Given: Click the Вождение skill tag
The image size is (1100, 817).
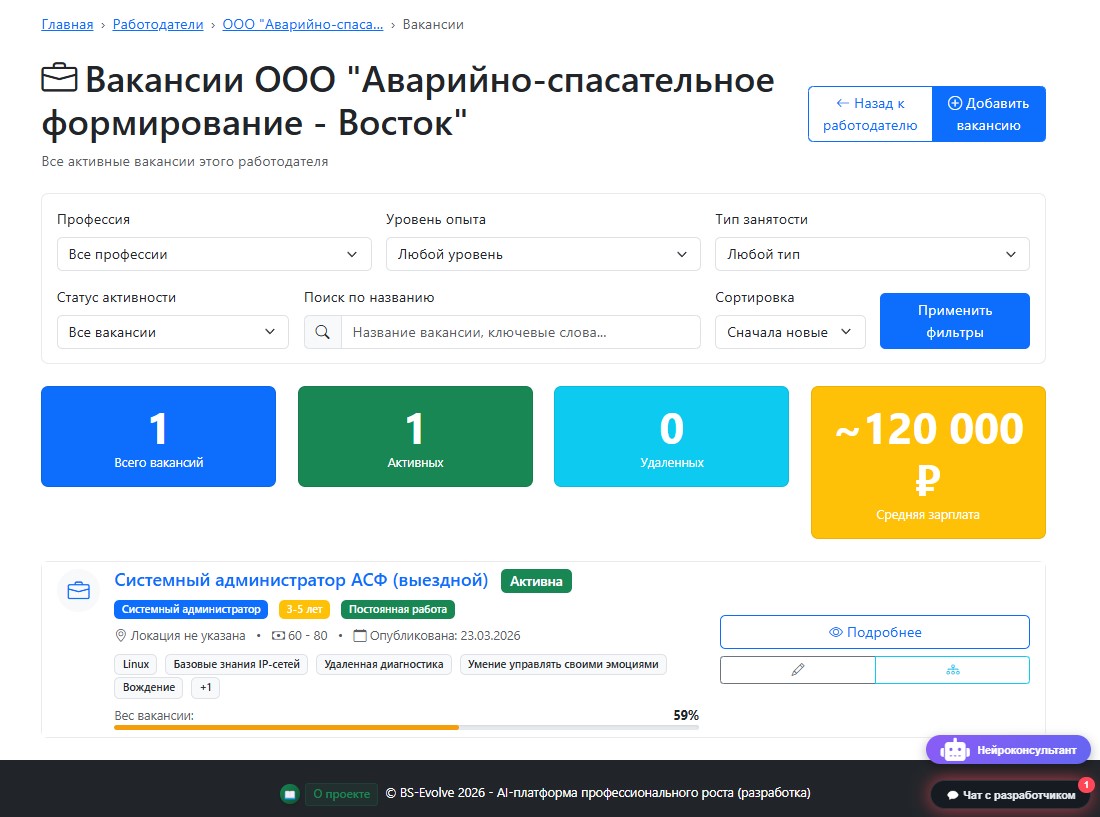Looking at the screenshot, I should (x=149, y=687).
